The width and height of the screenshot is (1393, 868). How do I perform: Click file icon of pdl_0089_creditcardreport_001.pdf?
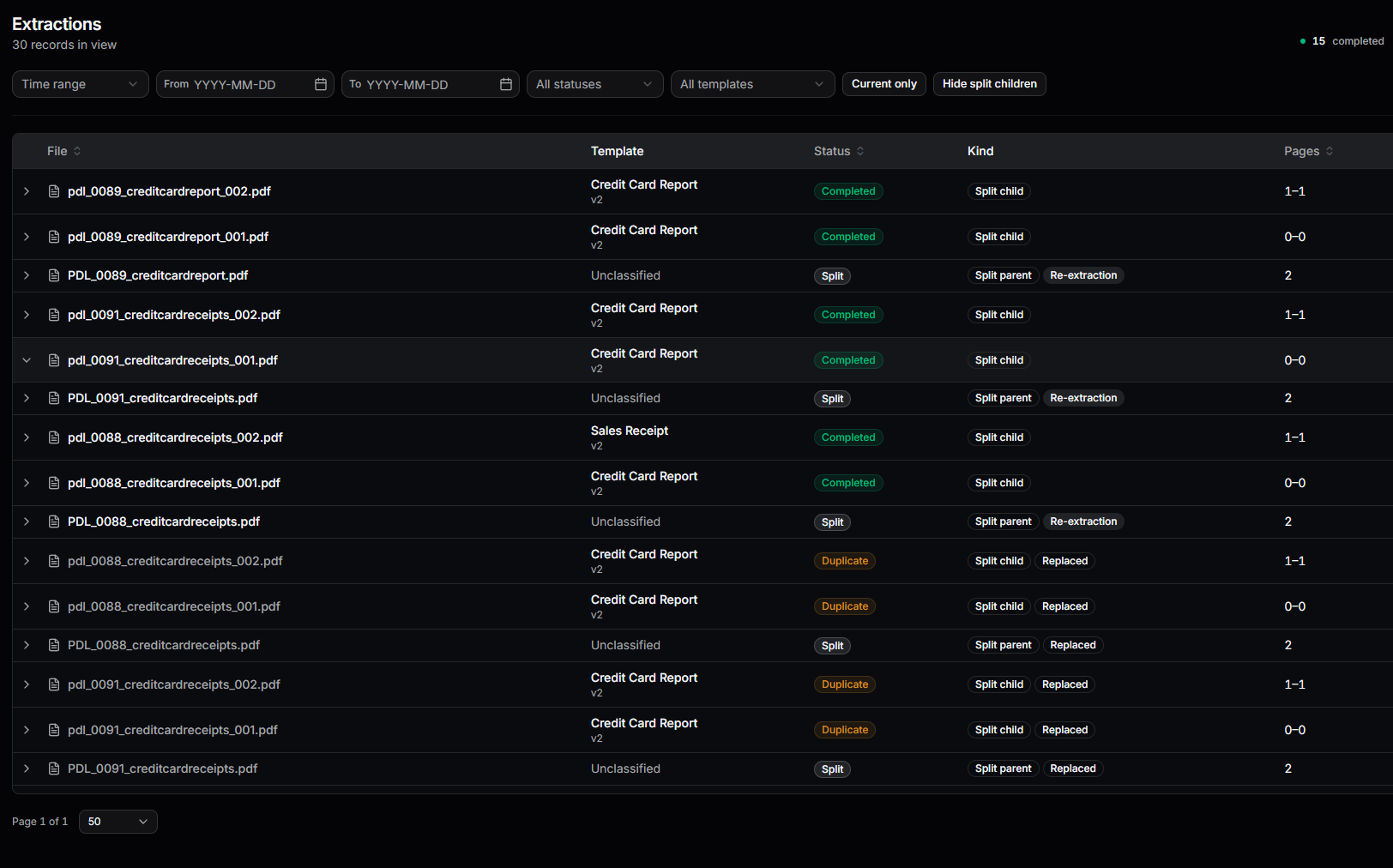click(x=54, y=237)
